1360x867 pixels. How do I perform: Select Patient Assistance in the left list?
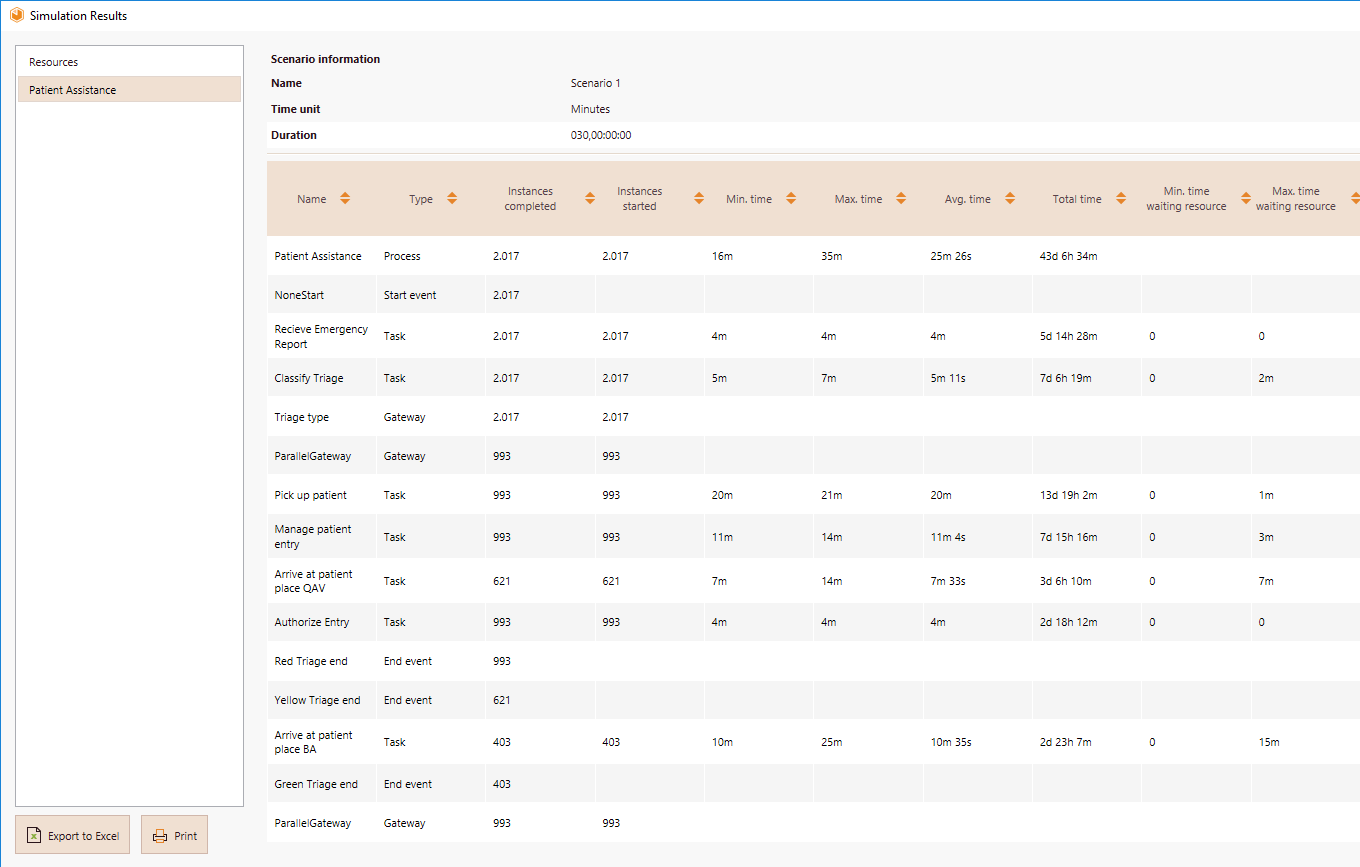coord(129,90)
